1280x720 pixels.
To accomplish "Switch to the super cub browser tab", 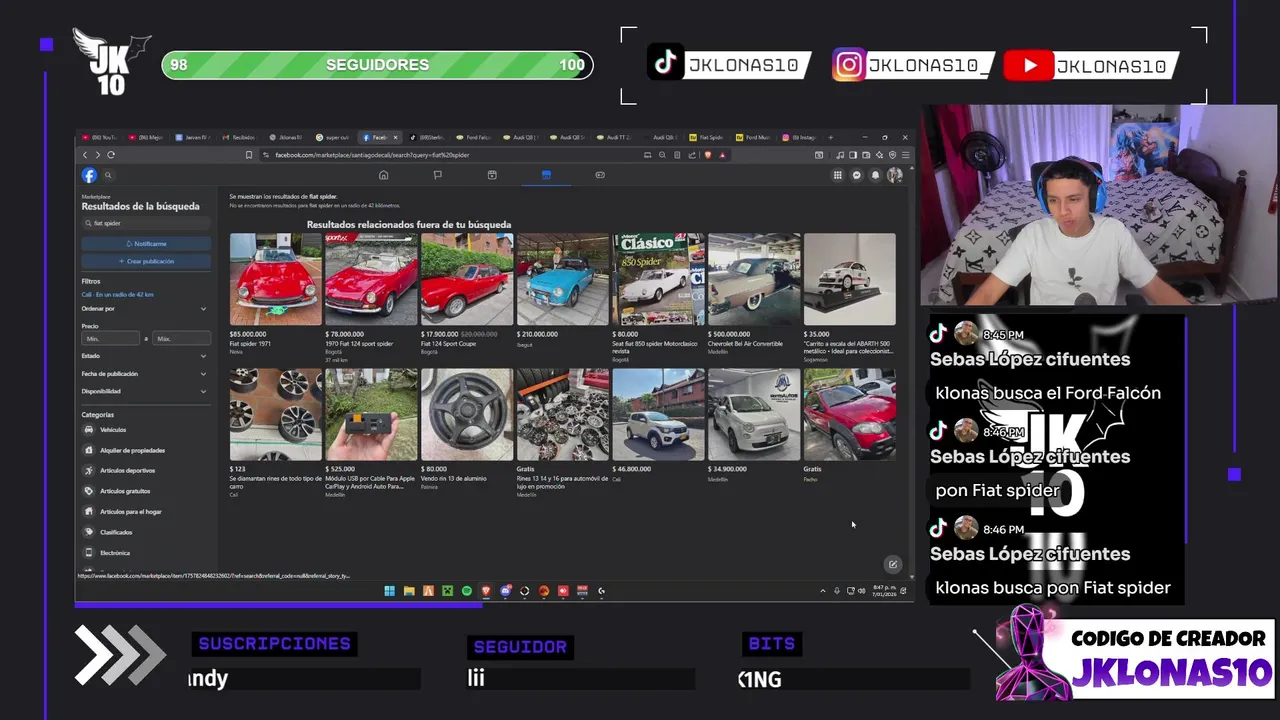I will pos(333,137).
